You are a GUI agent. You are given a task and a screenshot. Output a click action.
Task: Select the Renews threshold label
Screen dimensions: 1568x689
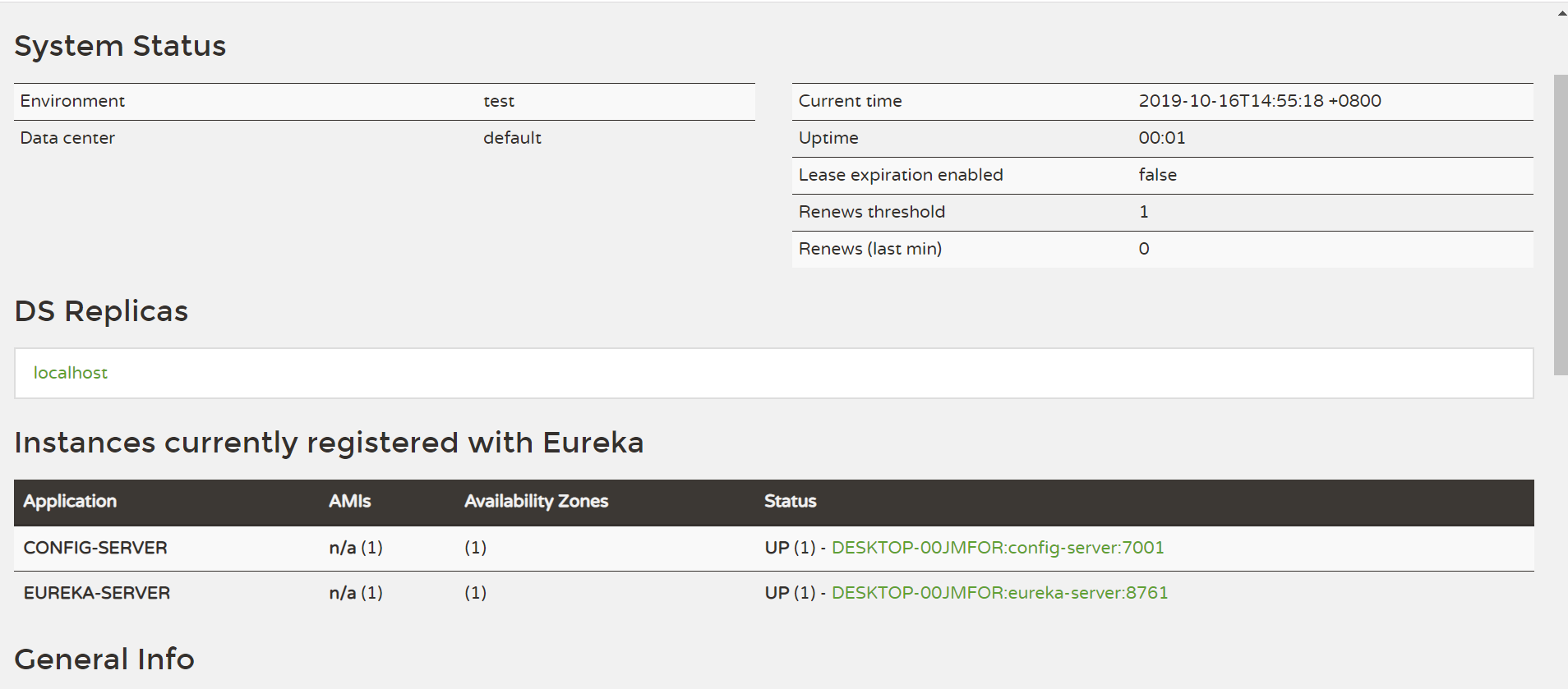pos(872,212)
